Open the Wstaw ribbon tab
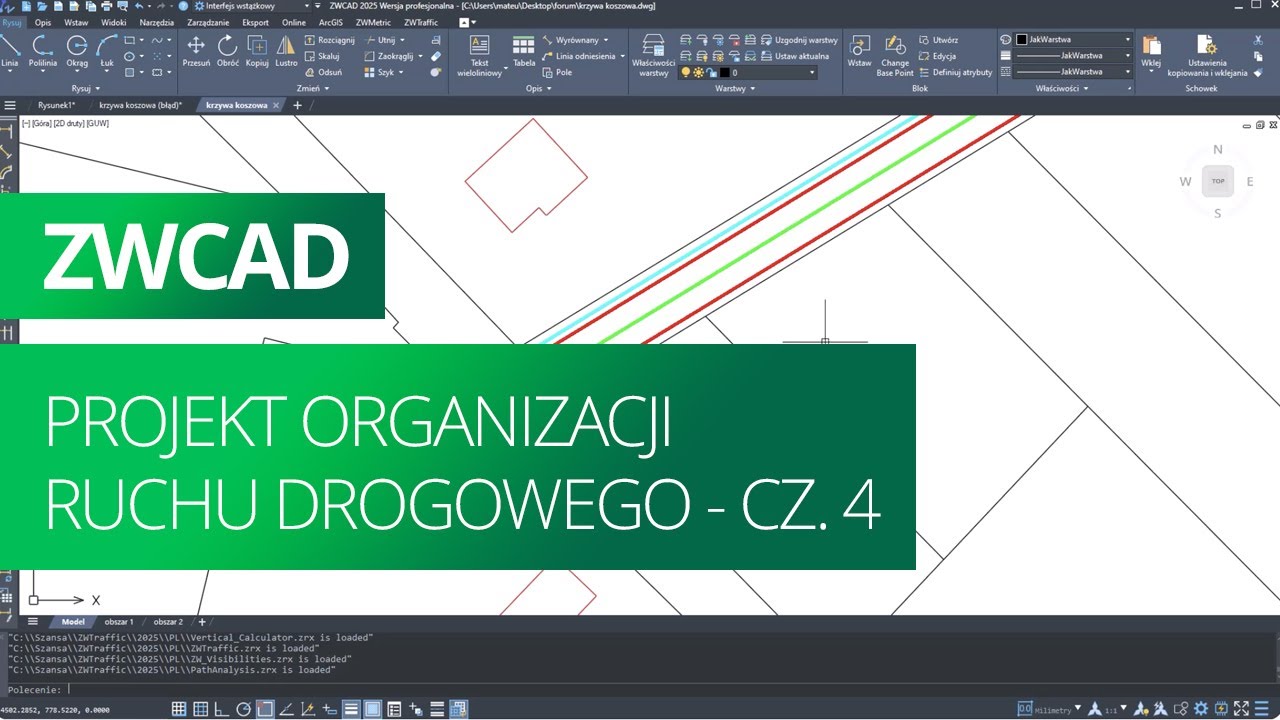Image resolution: width=1280 pixels, height=720 pixels. tap(75, 22)
